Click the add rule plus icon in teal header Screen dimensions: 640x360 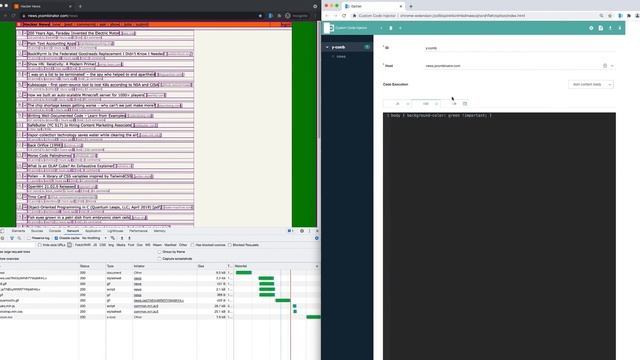(x=400, y=28)
